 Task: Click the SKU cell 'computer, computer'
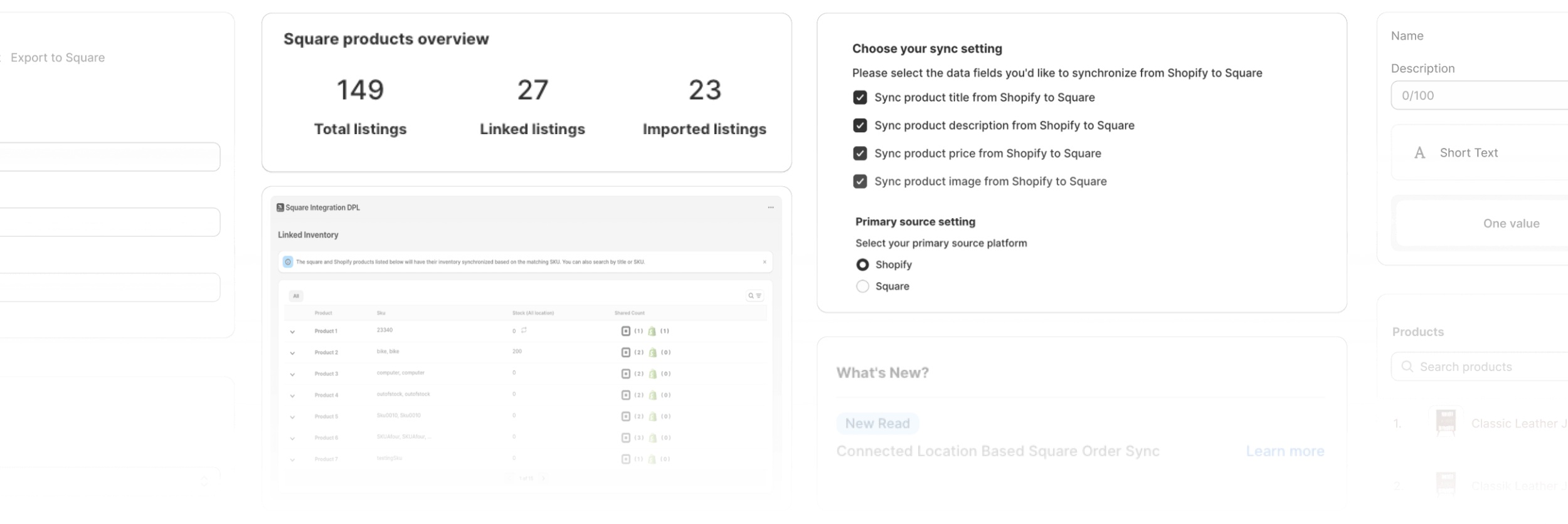[x=400, y=372]
